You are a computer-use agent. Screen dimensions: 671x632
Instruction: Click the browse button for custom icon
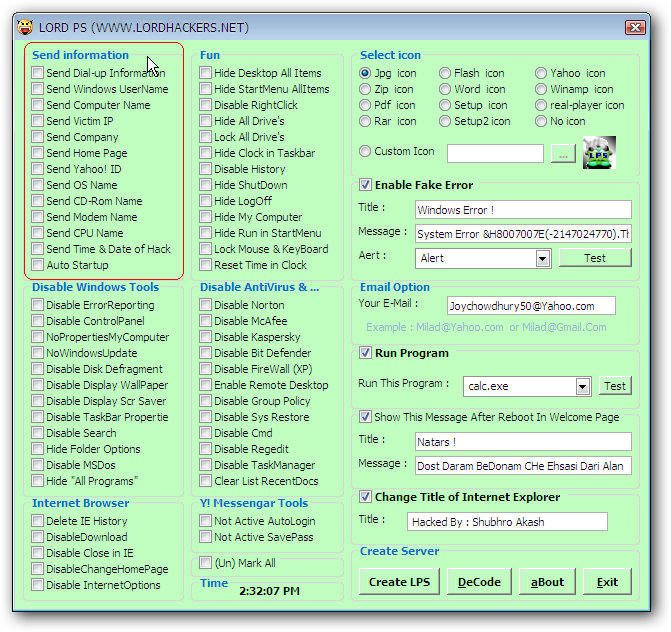coord(563,154)
